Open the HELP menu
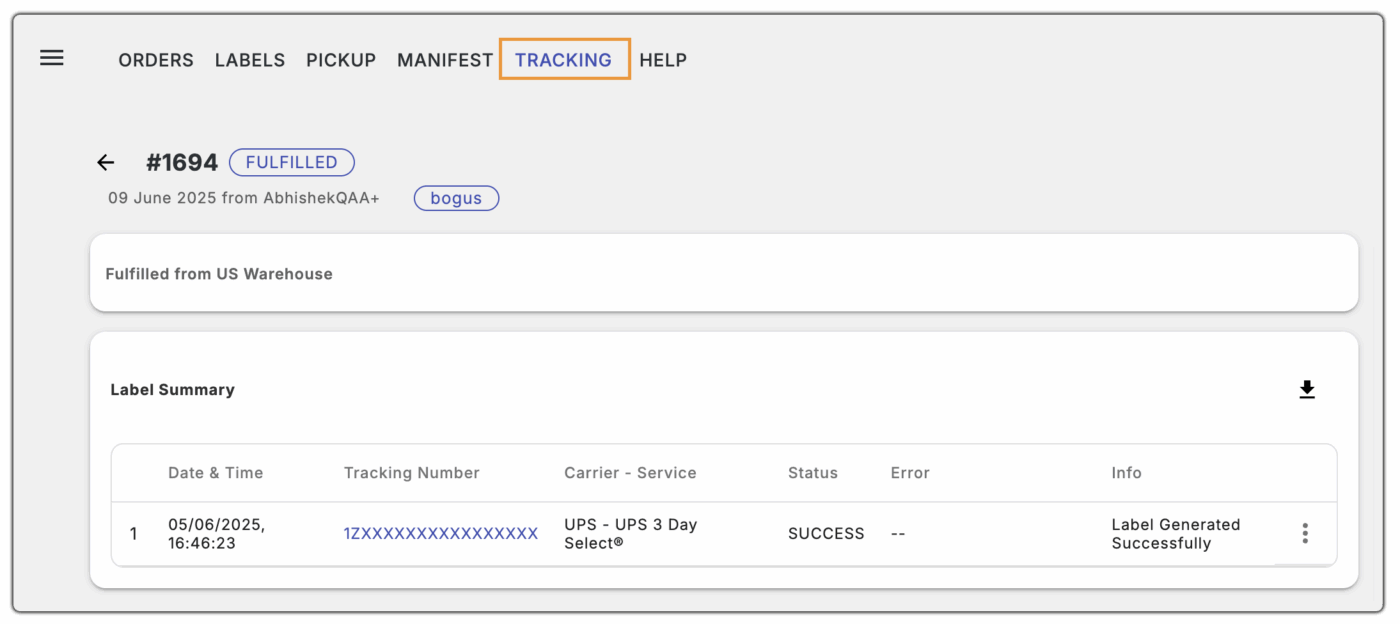The width and height of the screenshot is (1400, 624). (663, 60)
